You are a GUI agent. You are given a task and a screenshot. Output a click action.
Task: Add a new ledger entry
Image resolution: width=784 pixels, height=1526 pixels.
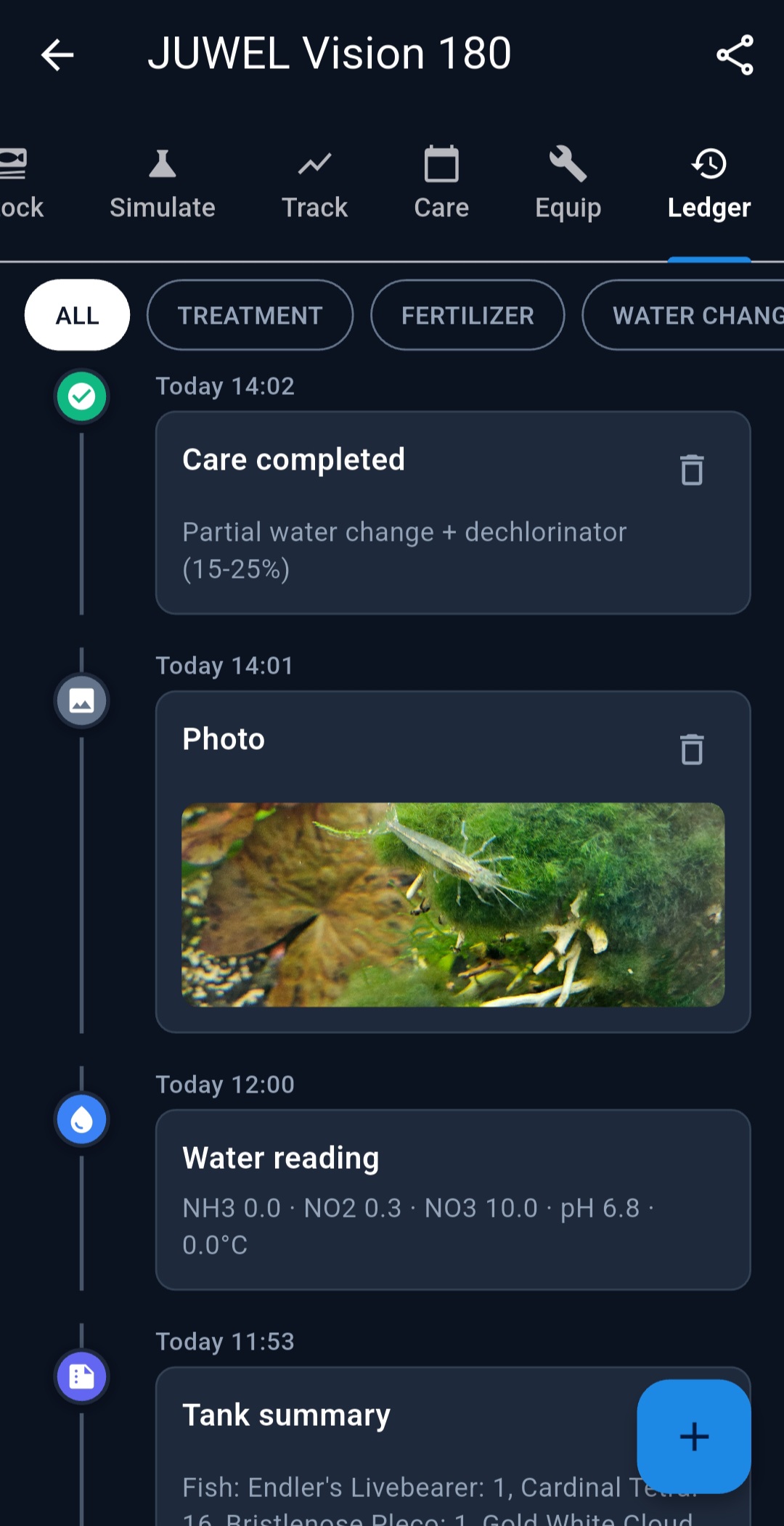[693, 1436]
